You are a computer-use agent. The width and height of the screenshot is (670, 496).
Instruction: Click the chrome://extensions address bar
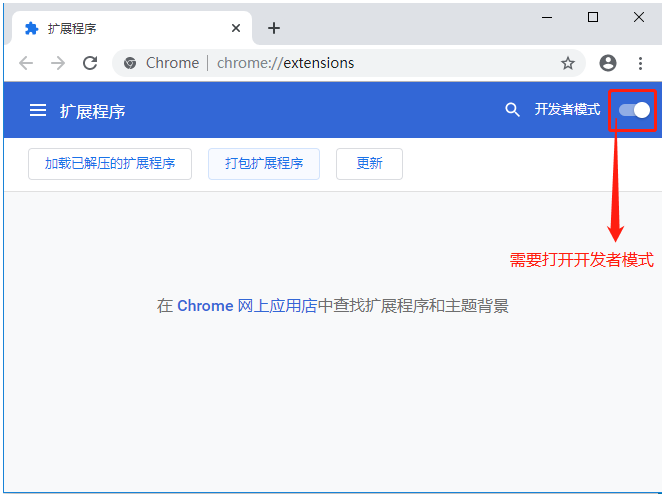[x=348, y=63]
